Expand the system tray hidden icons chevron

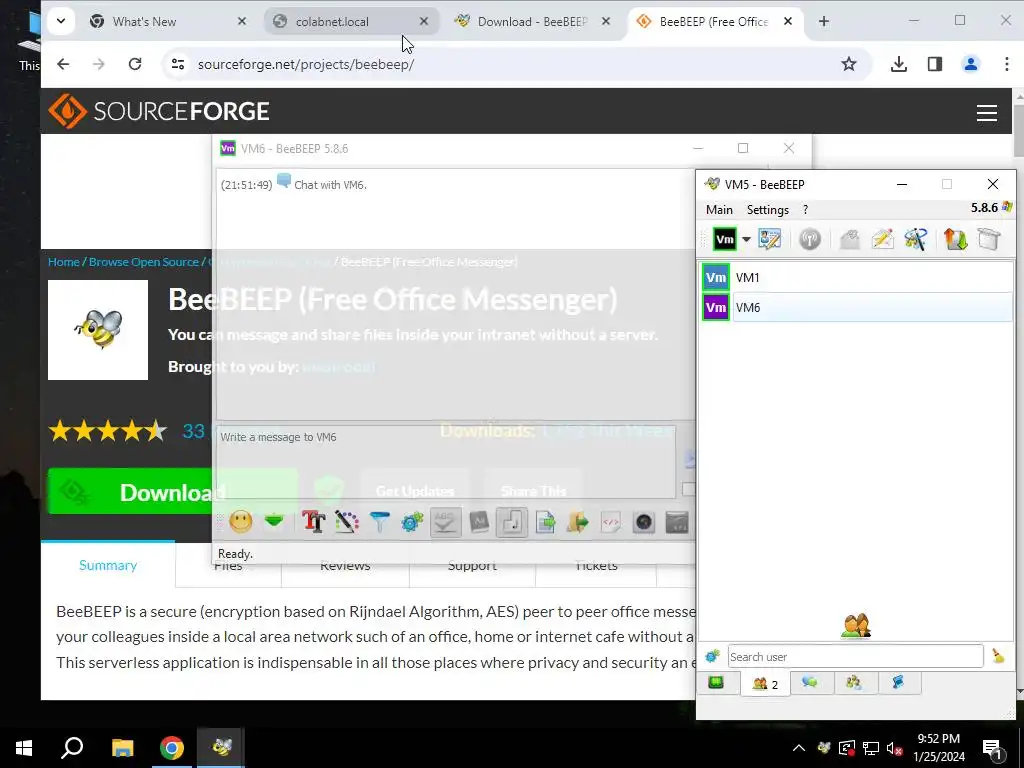click(x=799, y=748)
